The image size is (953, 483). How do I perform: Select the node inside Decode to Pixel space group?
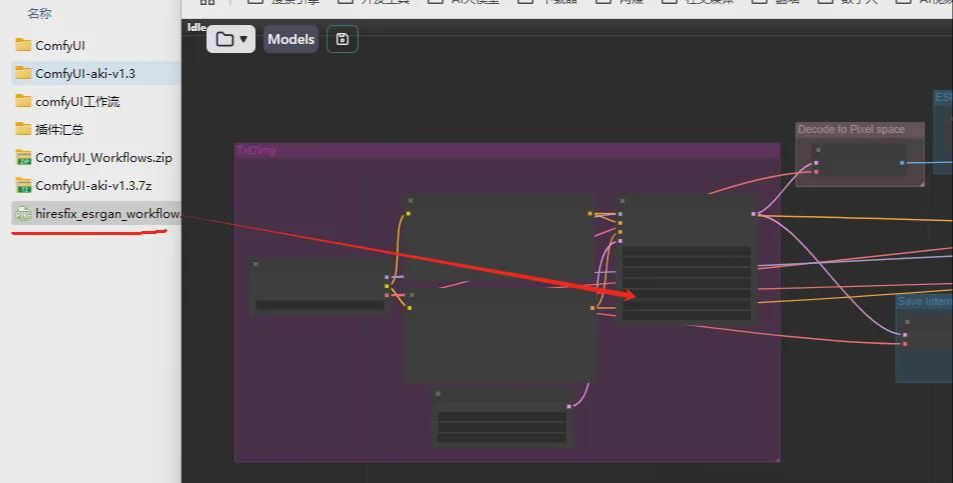pyautogui.click(x=859, y=160)
